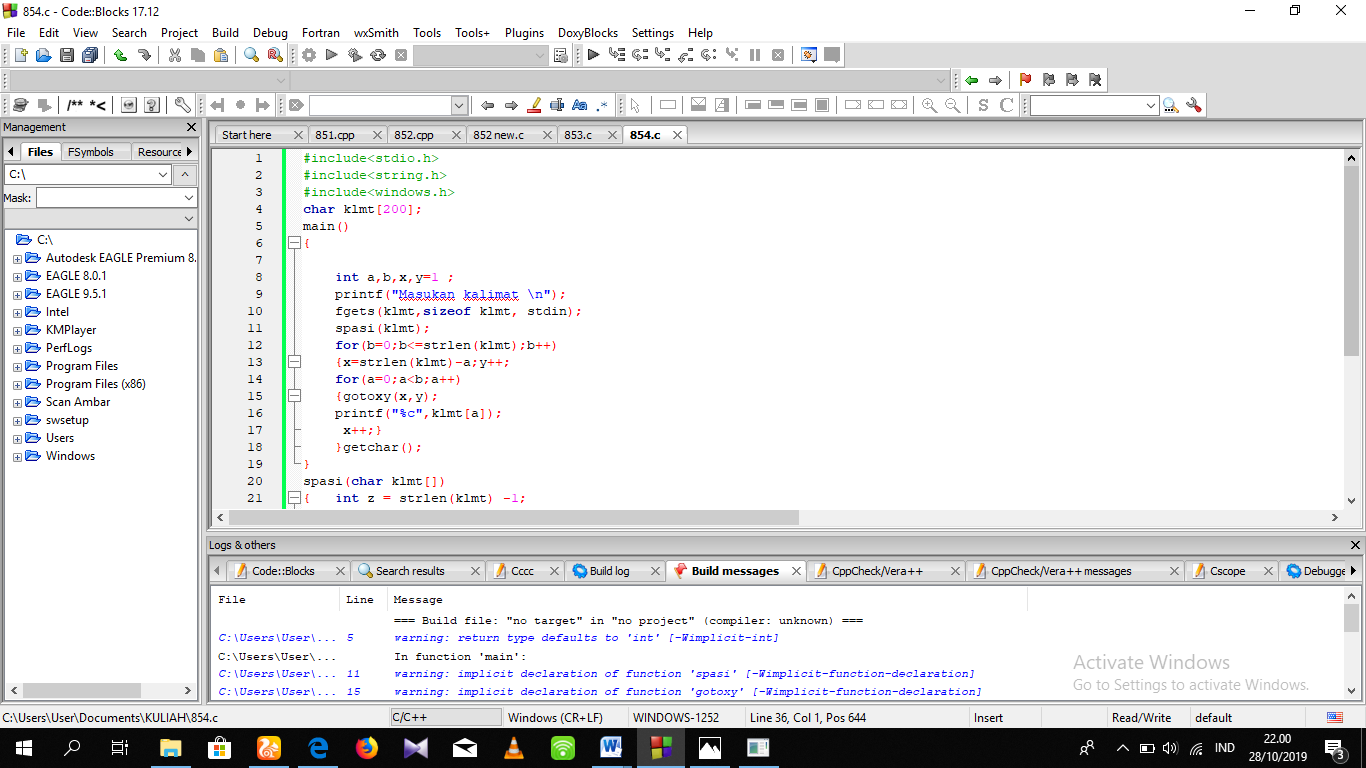Expand the Program Files folder node
The width and height of the screenshot is (1366, 768).
[x=17, y=366]
